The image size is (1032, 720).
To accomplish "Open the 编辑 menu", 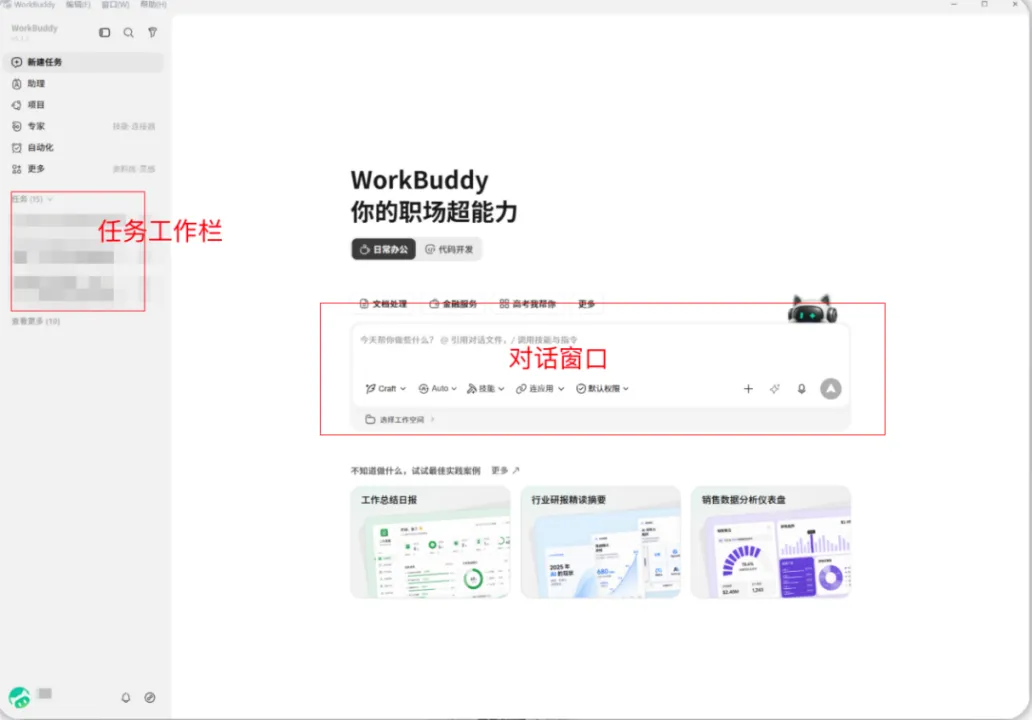I will [78, 5].
